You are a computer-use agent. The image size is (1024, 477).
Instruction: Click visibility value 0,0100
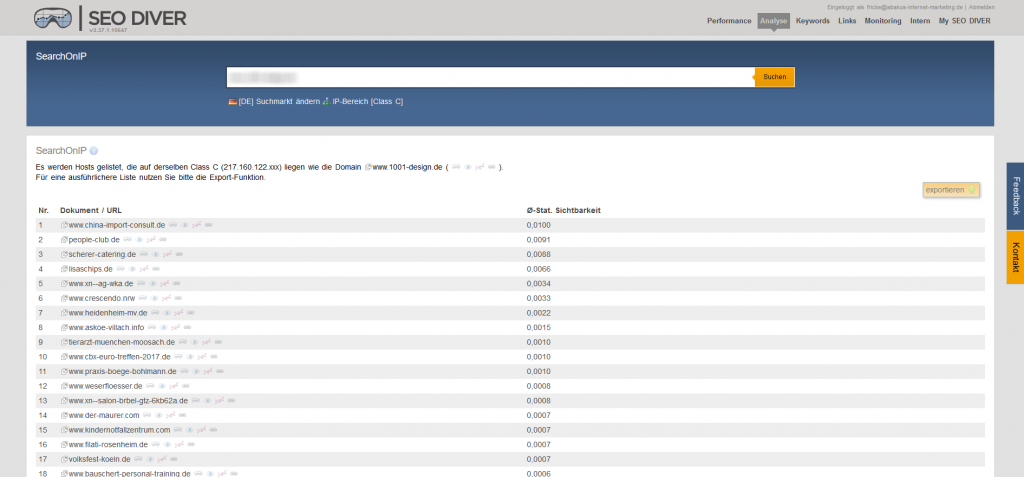(x=538, y=225)
